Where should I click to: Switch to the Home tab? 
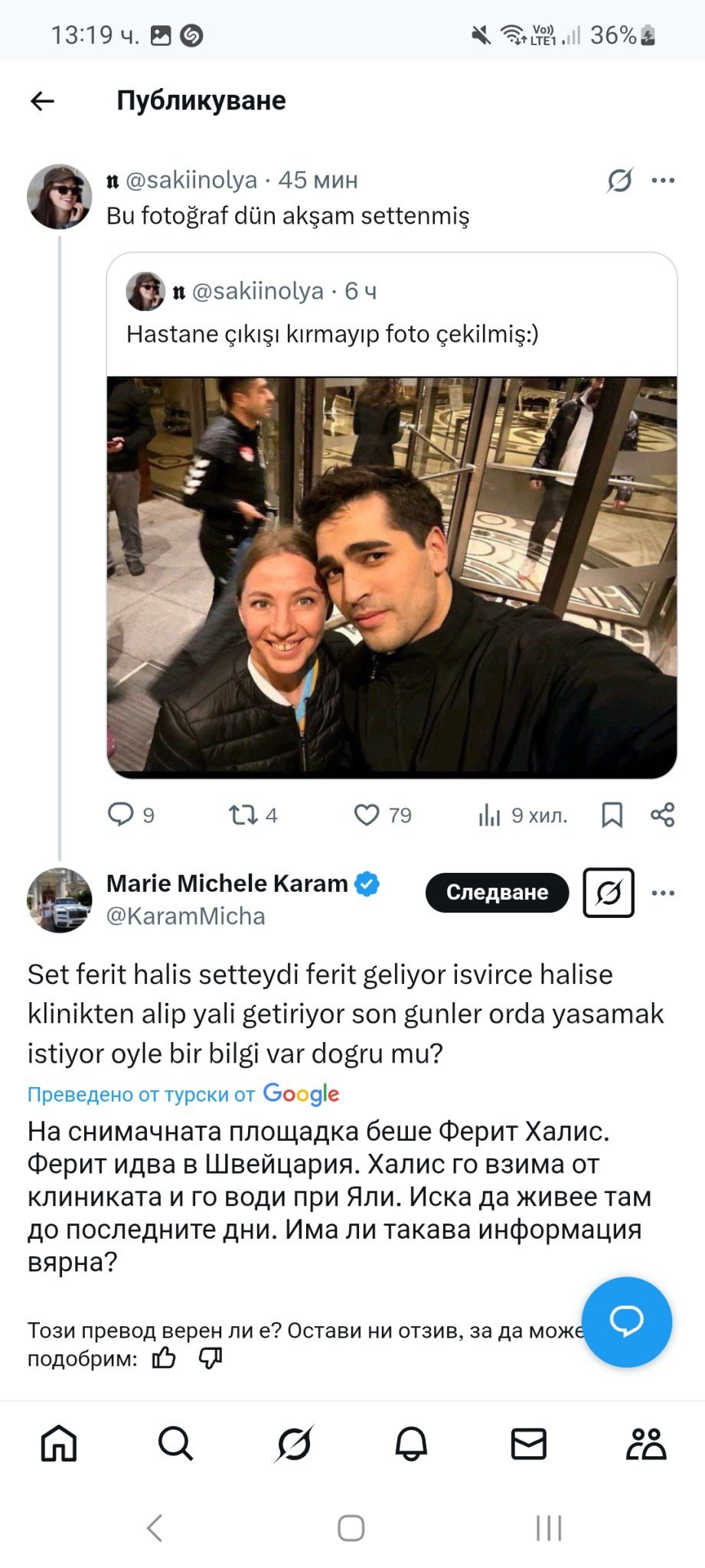(x=59, y=1444)
